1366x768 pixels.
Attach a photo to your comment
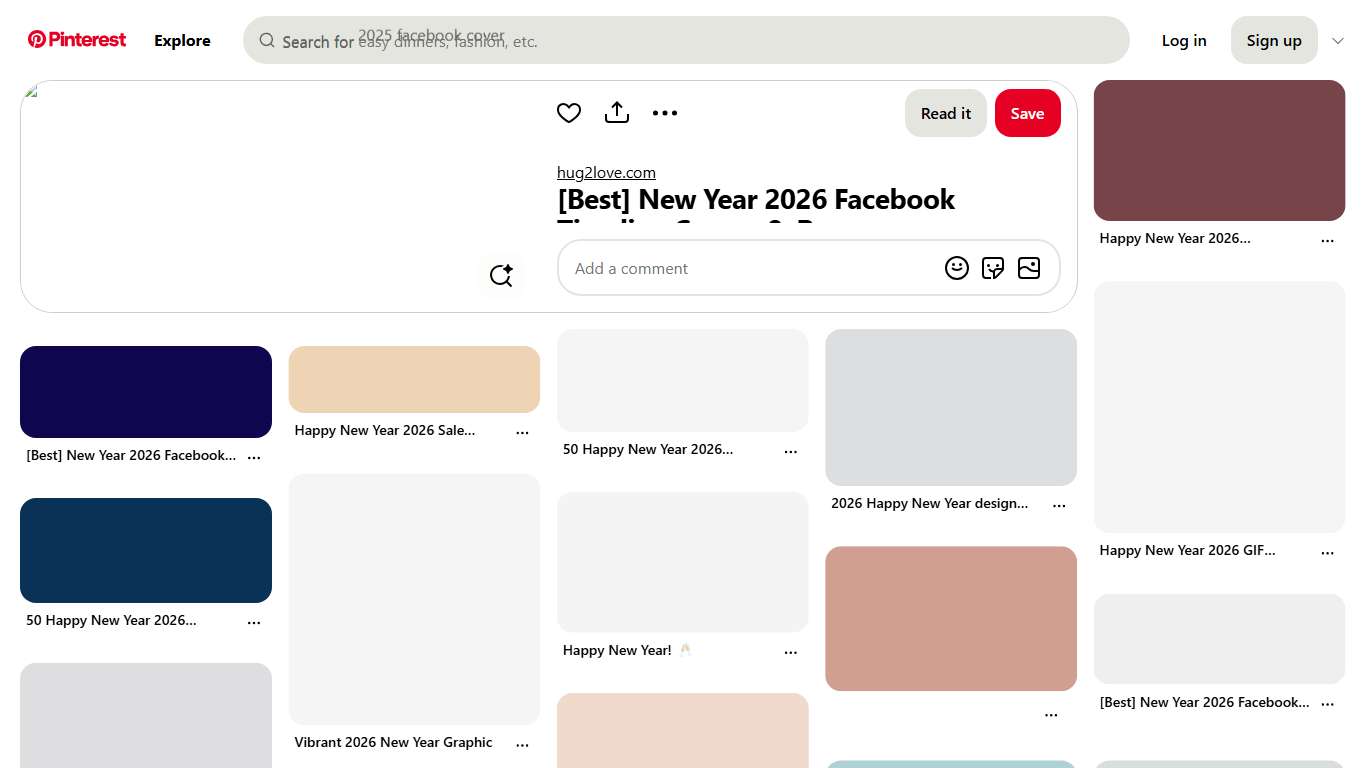1029,268
